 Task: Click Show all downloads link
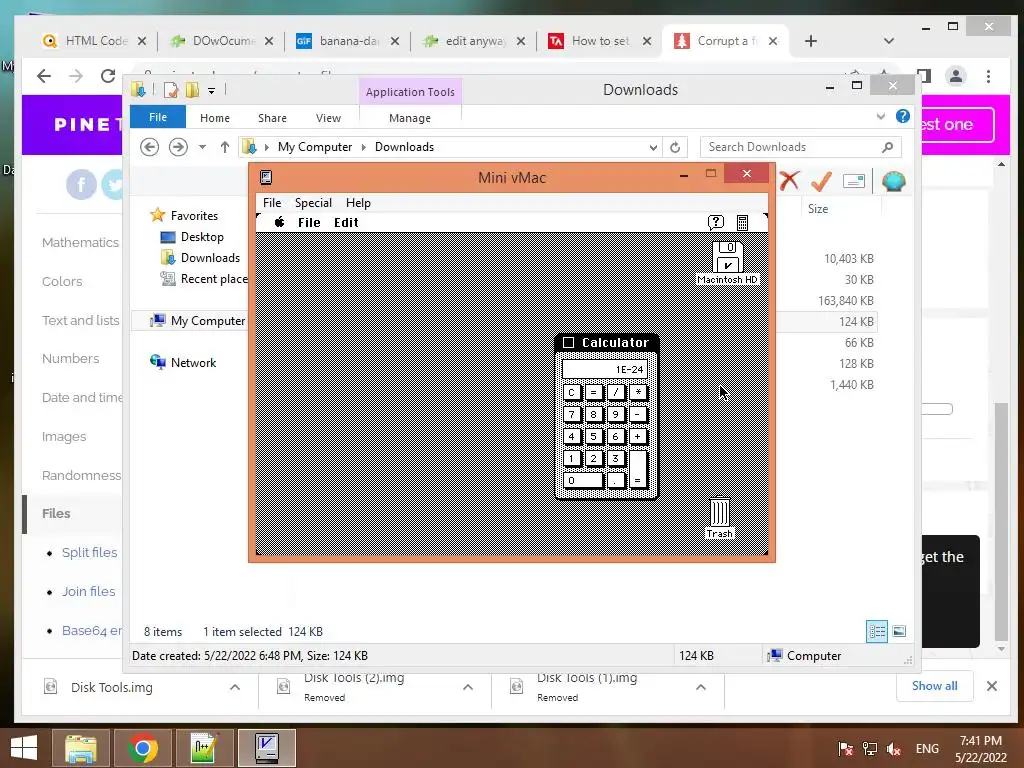point(935,686)
